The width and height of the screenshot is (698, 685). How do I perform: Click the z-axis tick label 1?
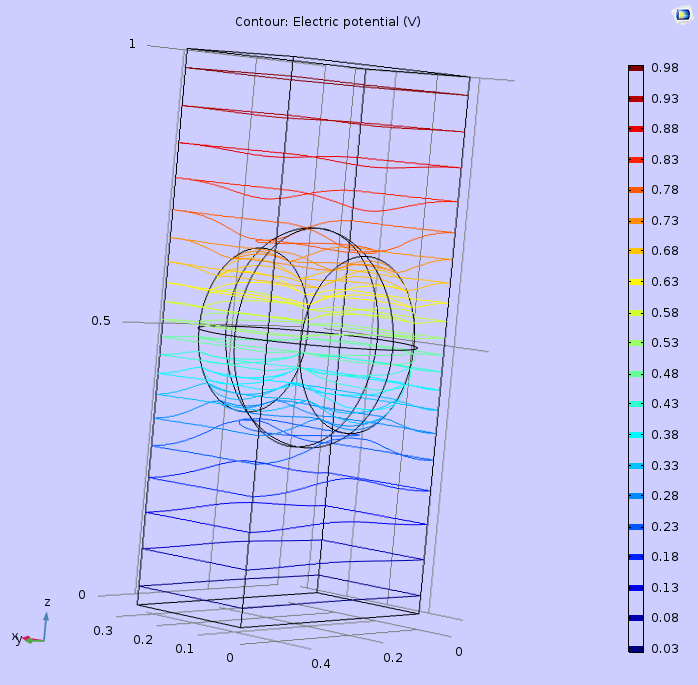[131, 43]
